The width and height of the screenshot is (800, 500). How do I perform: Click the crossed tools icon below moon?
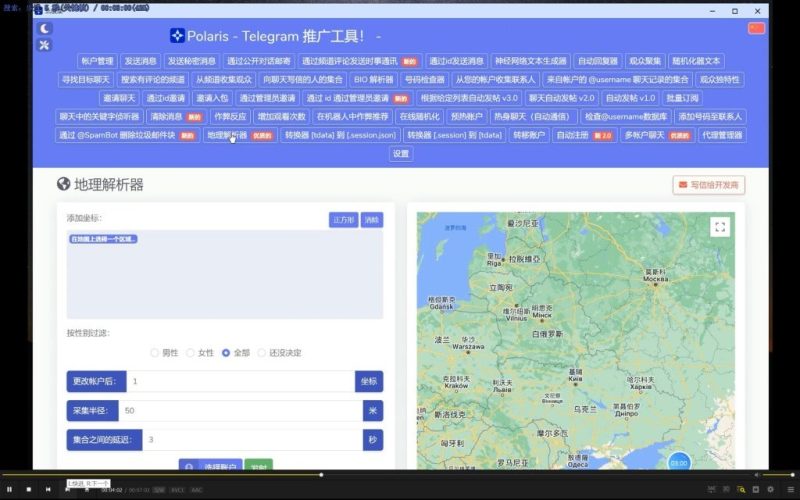point(45,45)
